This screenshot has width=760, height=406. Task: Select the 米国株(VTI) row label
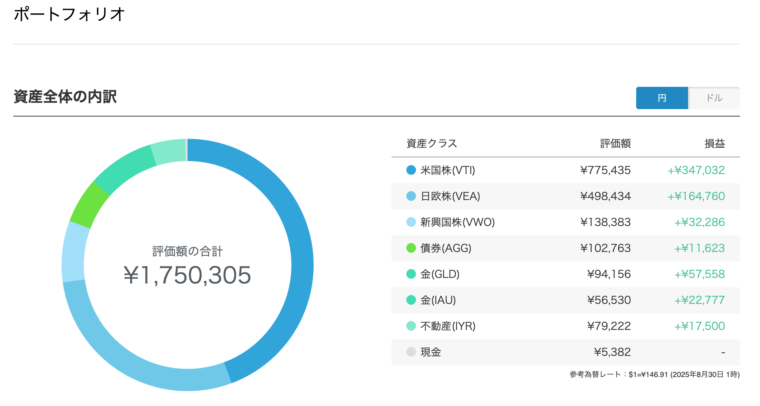coord(448,170)
